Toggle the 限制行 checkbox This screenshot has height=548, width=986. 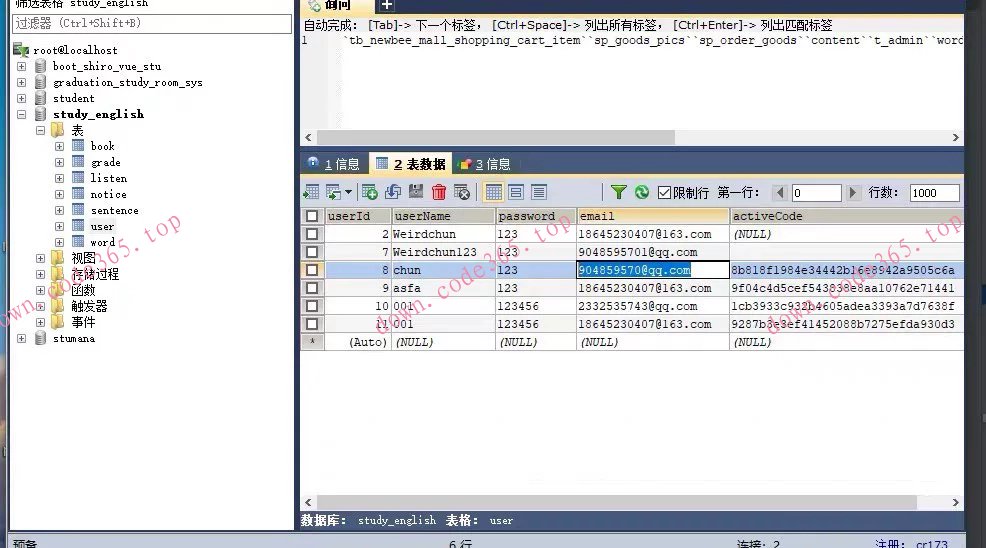click(x=665, y=192)
